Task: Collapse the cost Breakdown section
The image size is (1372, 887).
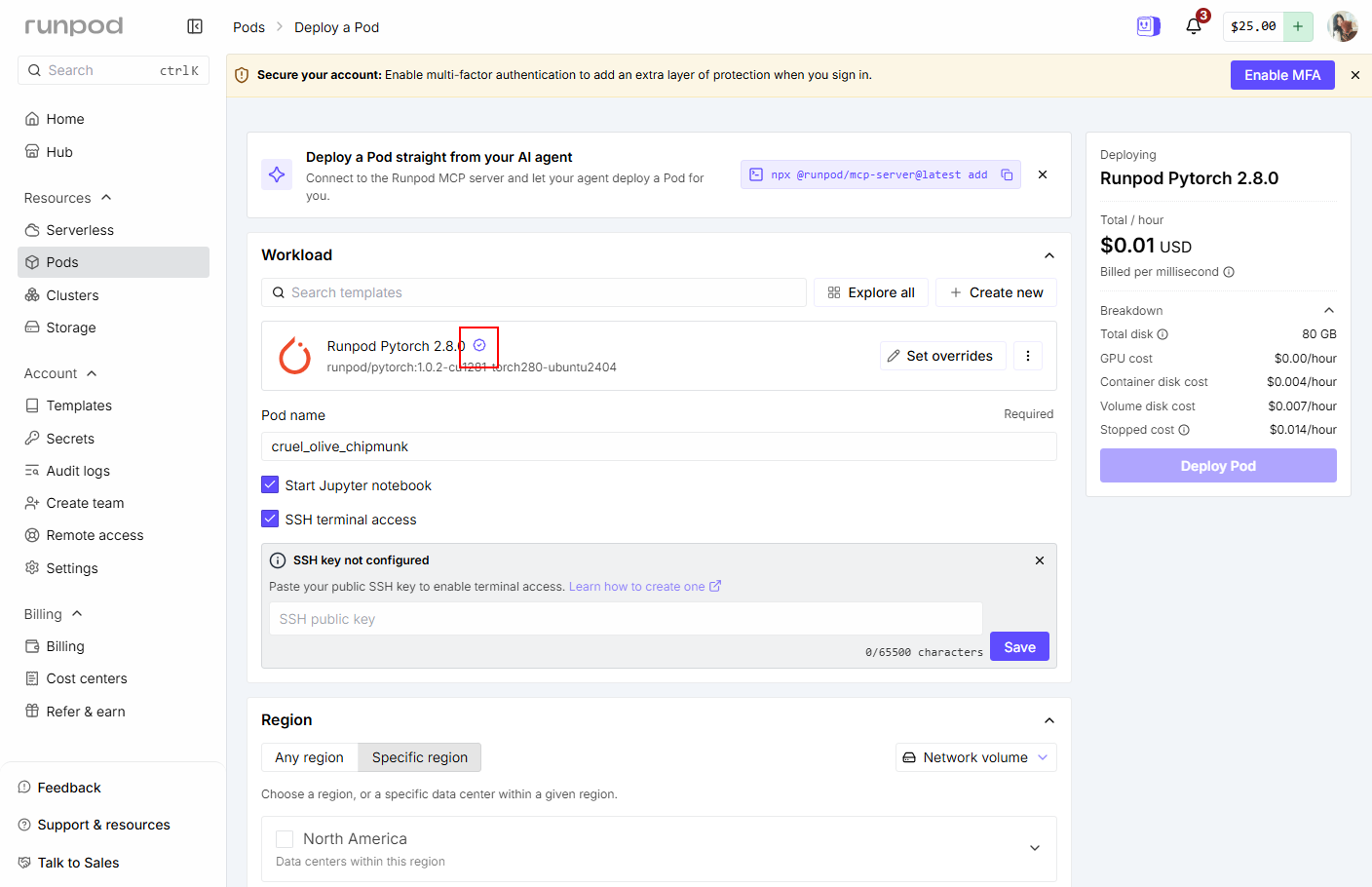Action: pyautogui.click(x=1329, y=310)
